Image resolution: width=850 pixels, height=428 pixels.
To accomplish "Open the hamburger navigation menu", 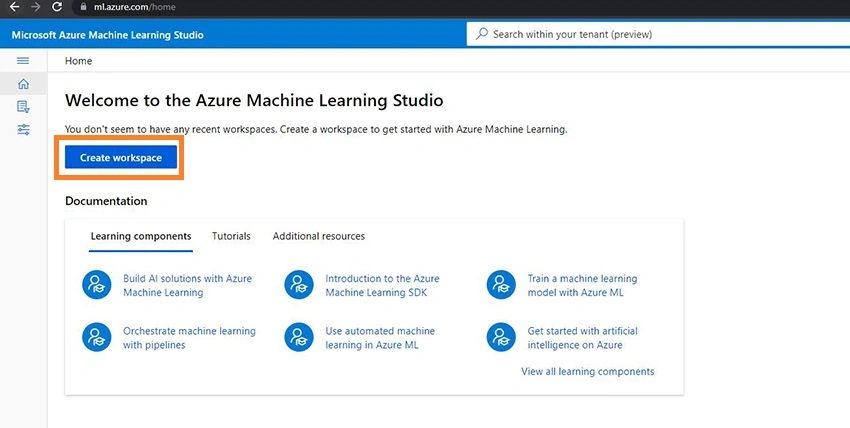I will tap(23, 61).
